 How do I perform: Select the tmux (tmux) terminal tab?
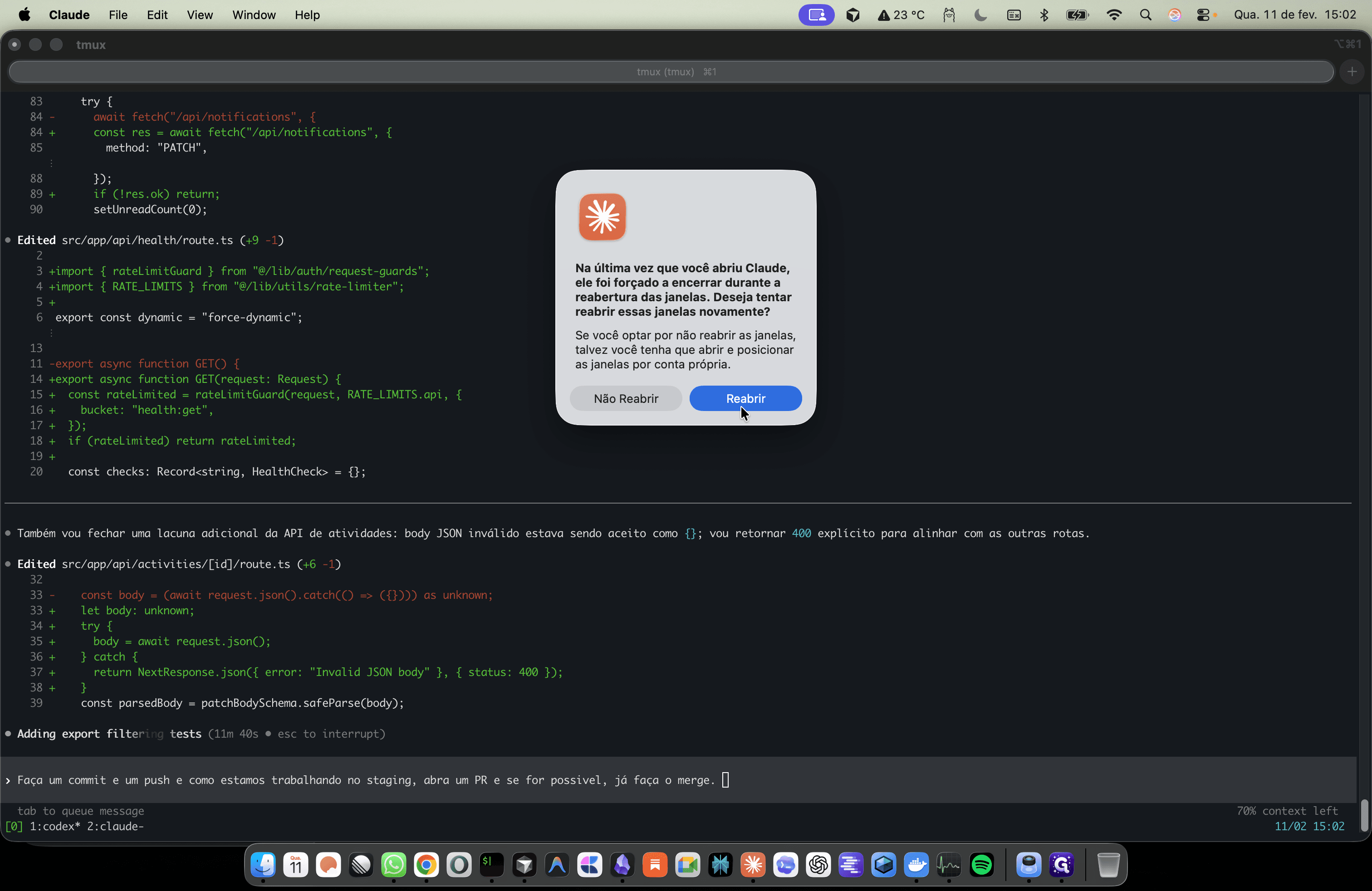(x=671, y=72)
